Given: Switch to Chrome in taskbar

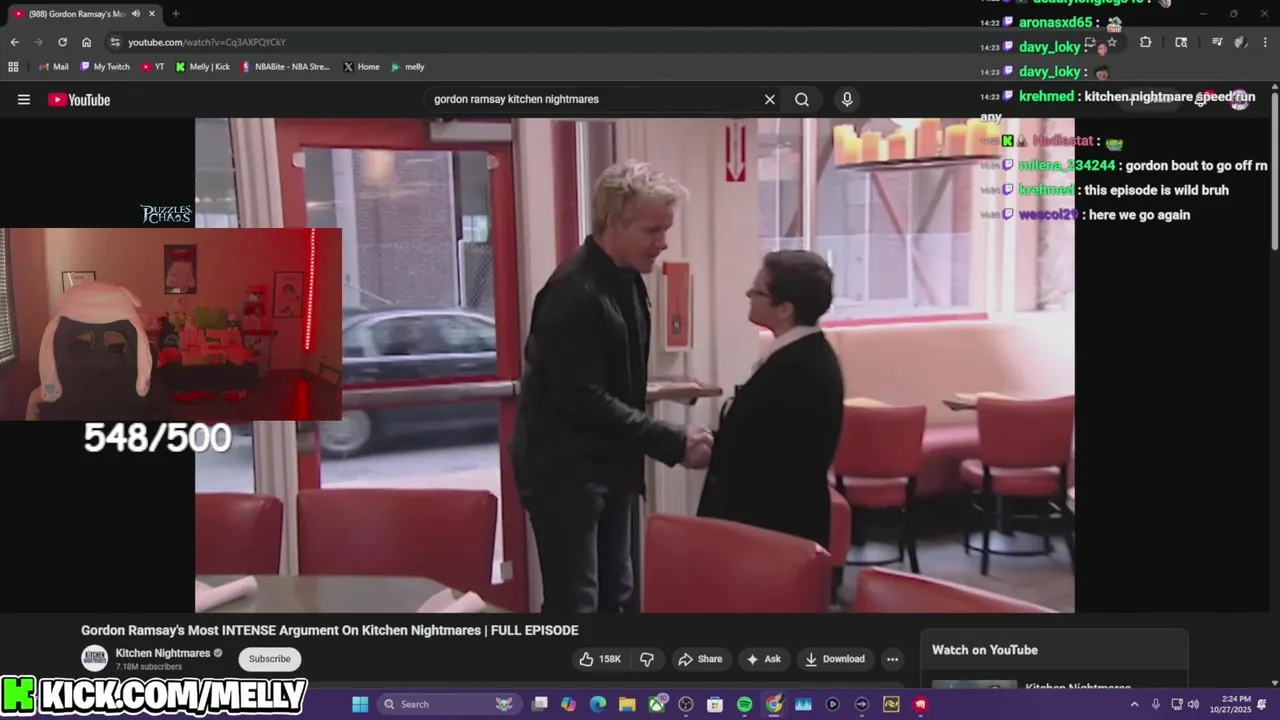Looking at the screenshot, I should tap(774, 704).
